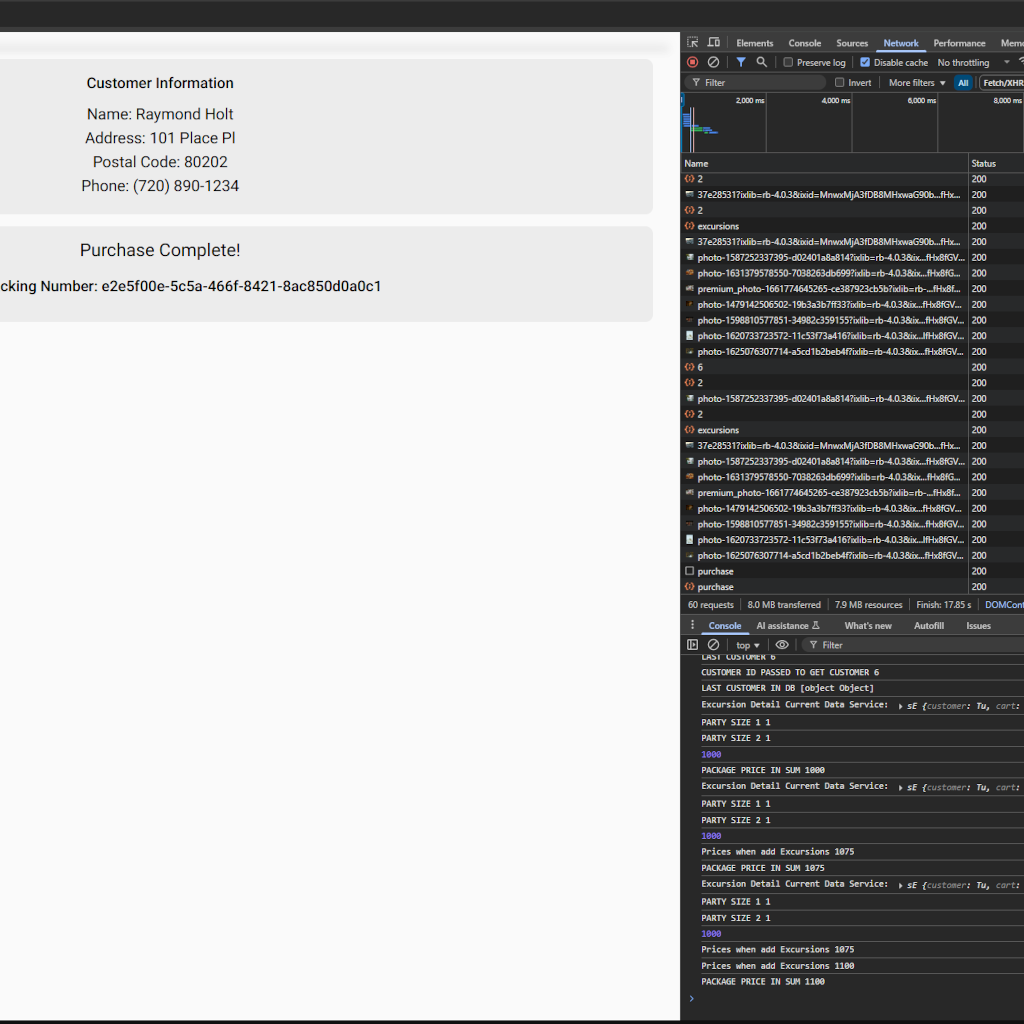Click the Customer Information heading
The width and height of the screenshot is (1024, 1024).
(160, 83)
